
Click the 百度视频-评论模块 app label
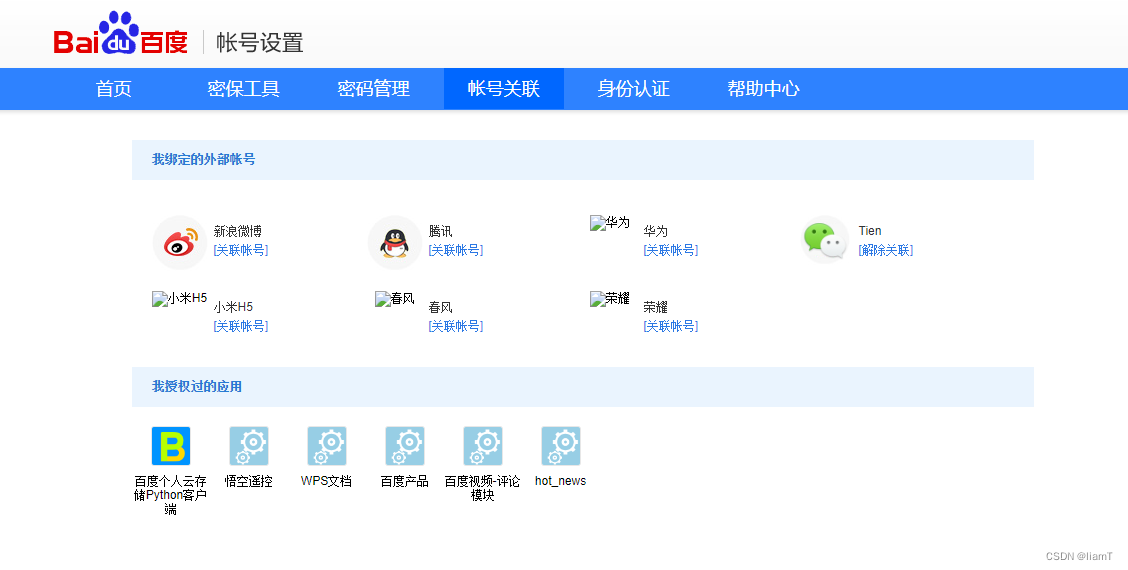(482, 488)
